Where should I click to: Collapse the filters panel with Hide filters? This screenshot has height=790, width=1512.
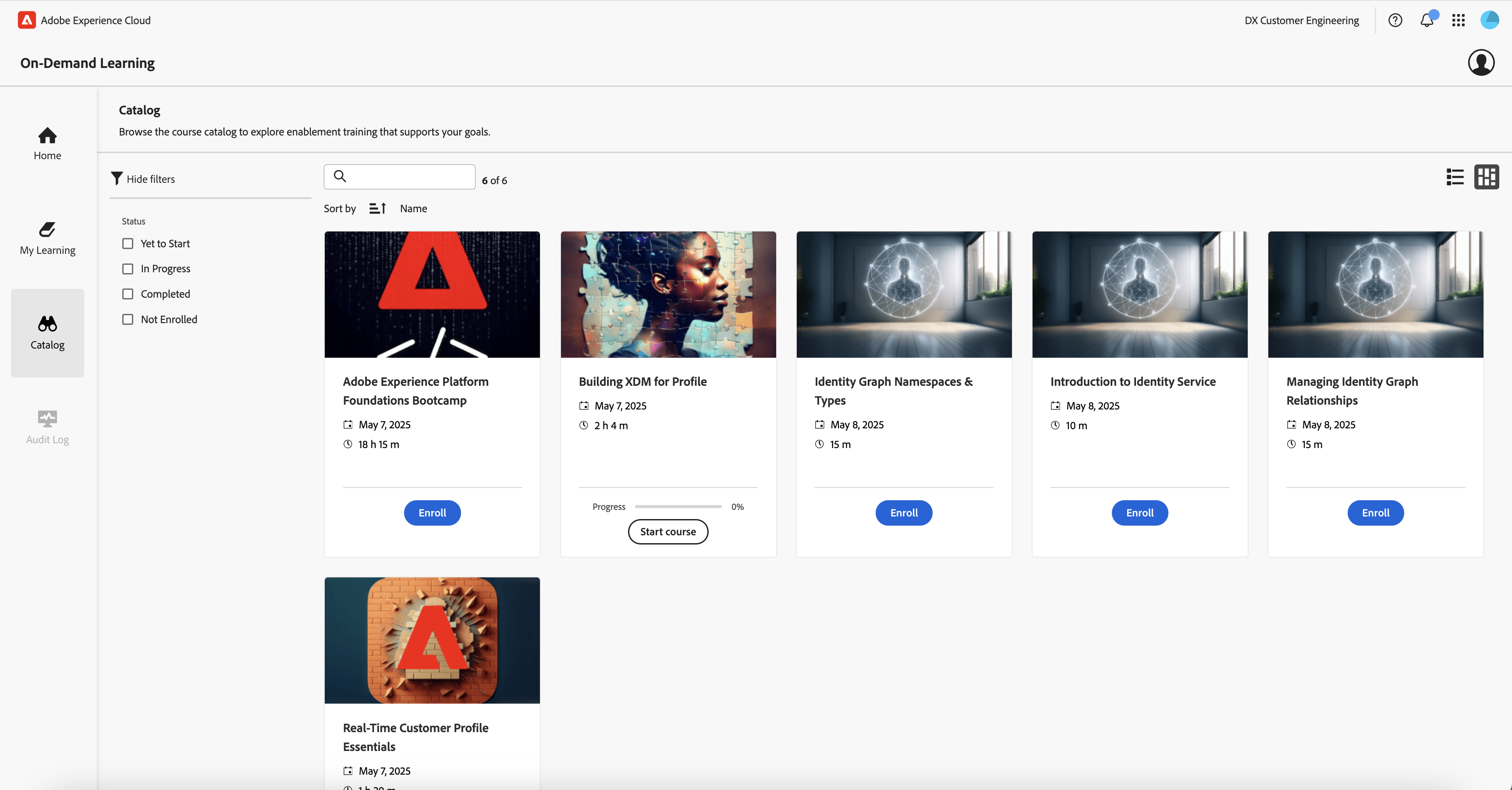[x=143, y=178]
